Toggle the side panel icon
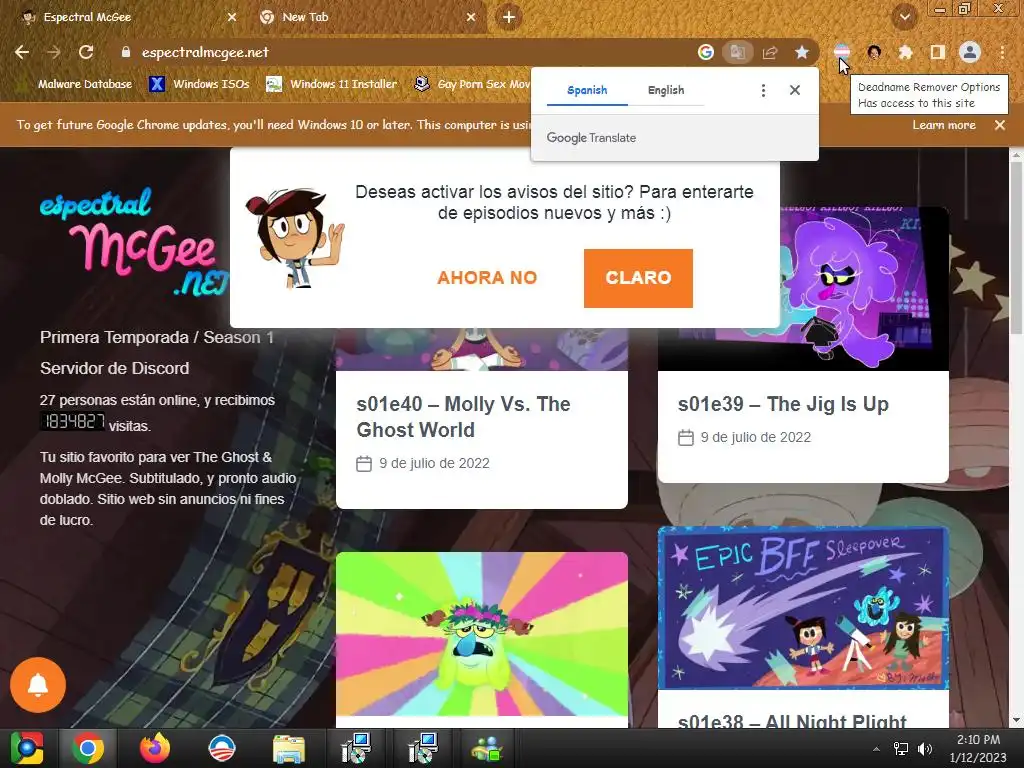The image size is (1024, 768). [938, 52]
